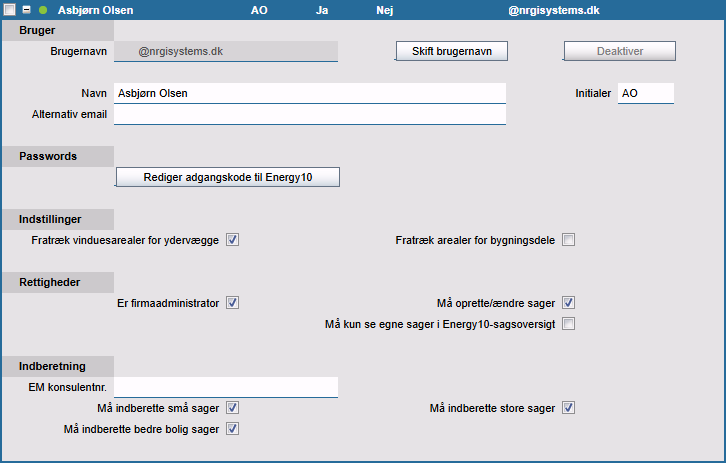Toggle the Er firmaadministrator checkbox

(x=232, y=303)
